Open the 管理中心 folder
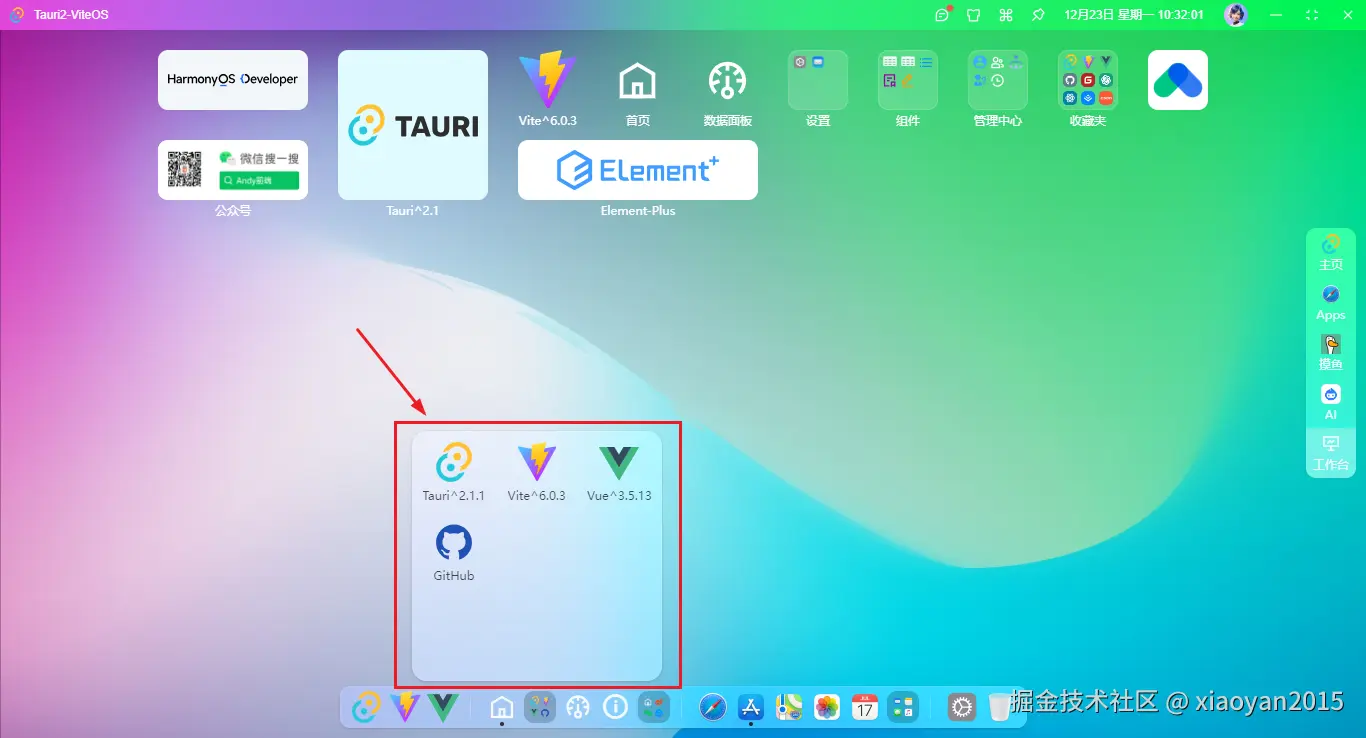The image size is (1366, 738). point(998,80)
